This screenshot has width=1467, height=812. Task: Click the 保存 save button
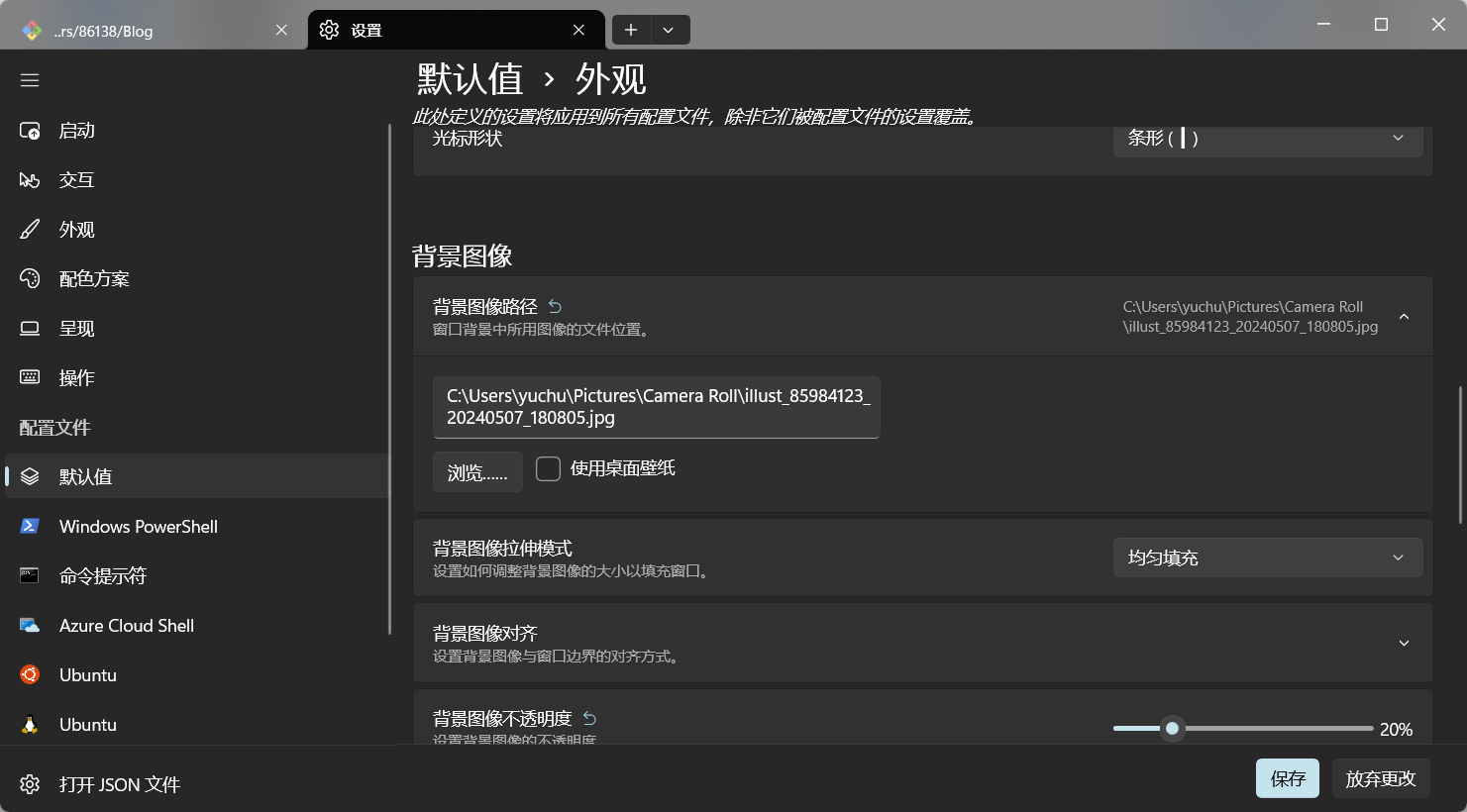pyautogui.click(x=1288, y=778)
